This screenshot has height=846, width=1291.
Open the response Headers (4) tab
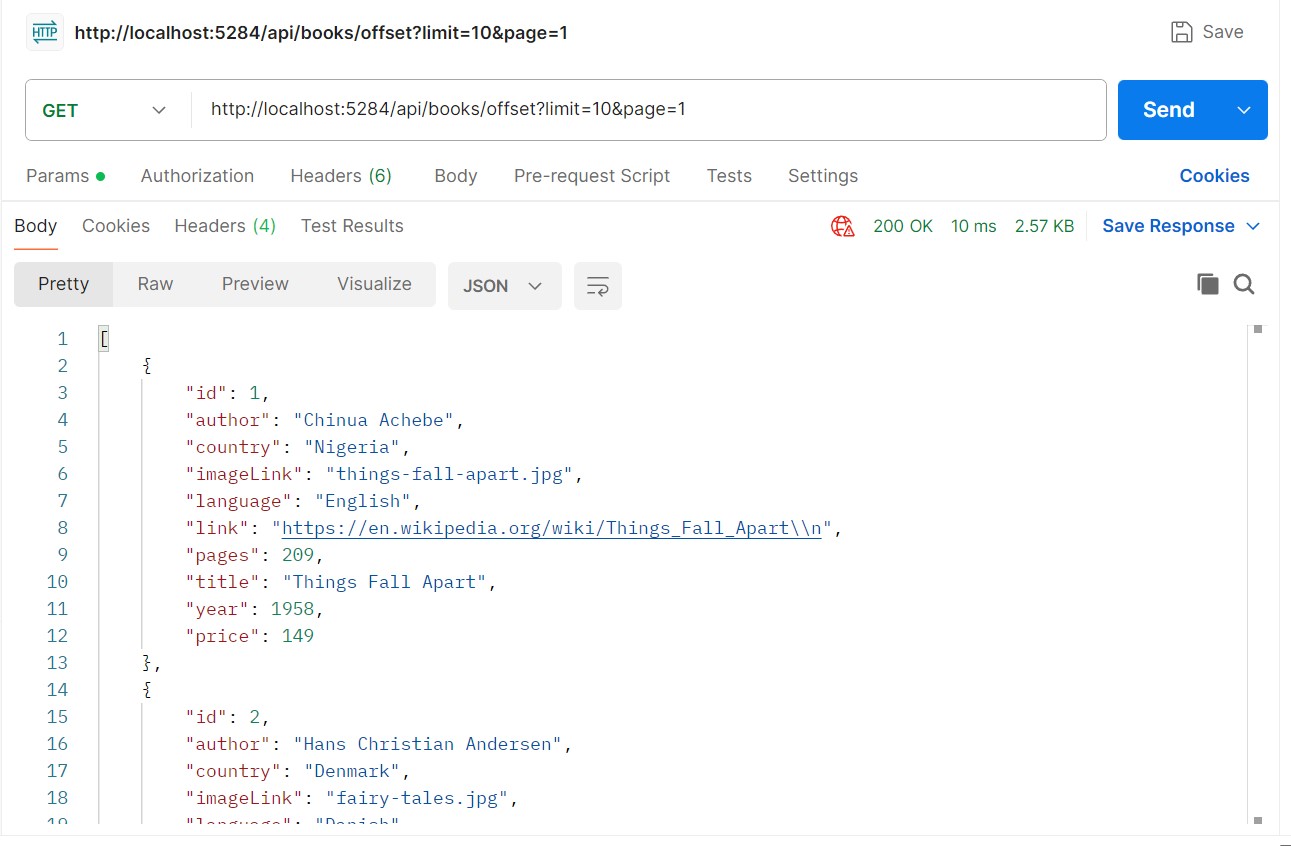(225, 226)
